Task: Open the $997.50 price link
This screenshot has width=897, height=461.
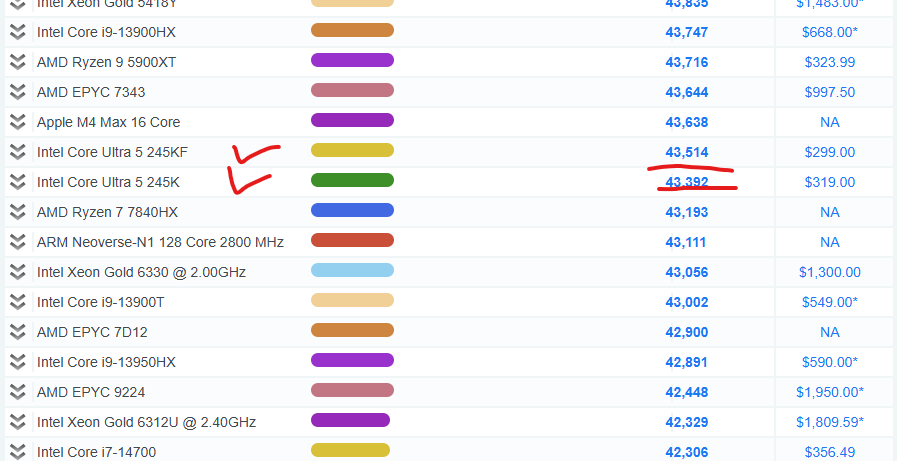Action: point(829,93)
